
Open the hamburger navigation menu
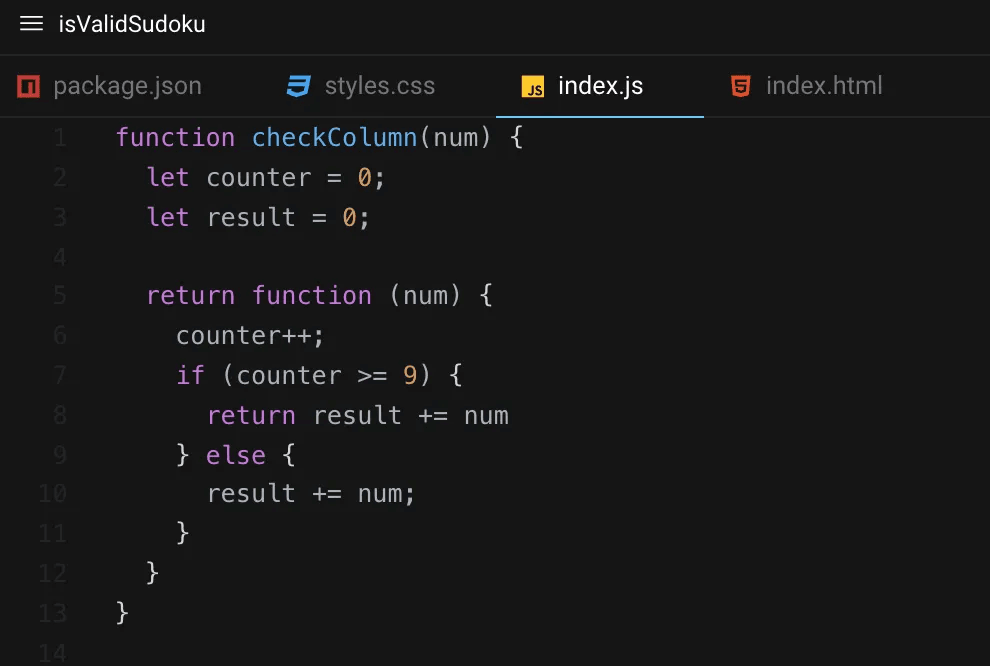point(31,24)
